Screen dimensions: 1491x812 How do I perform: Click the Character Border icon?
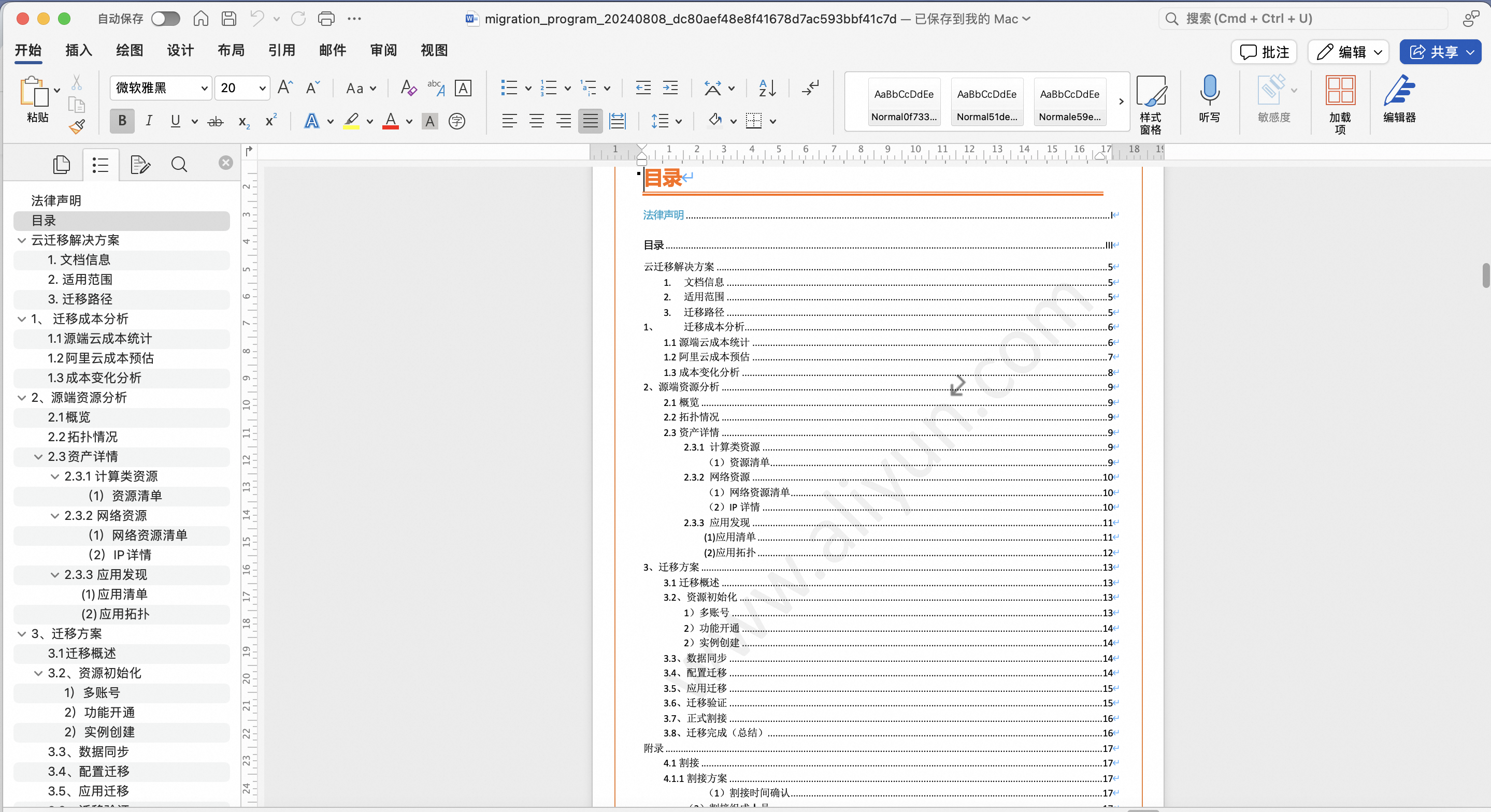[x=463, y=88]
